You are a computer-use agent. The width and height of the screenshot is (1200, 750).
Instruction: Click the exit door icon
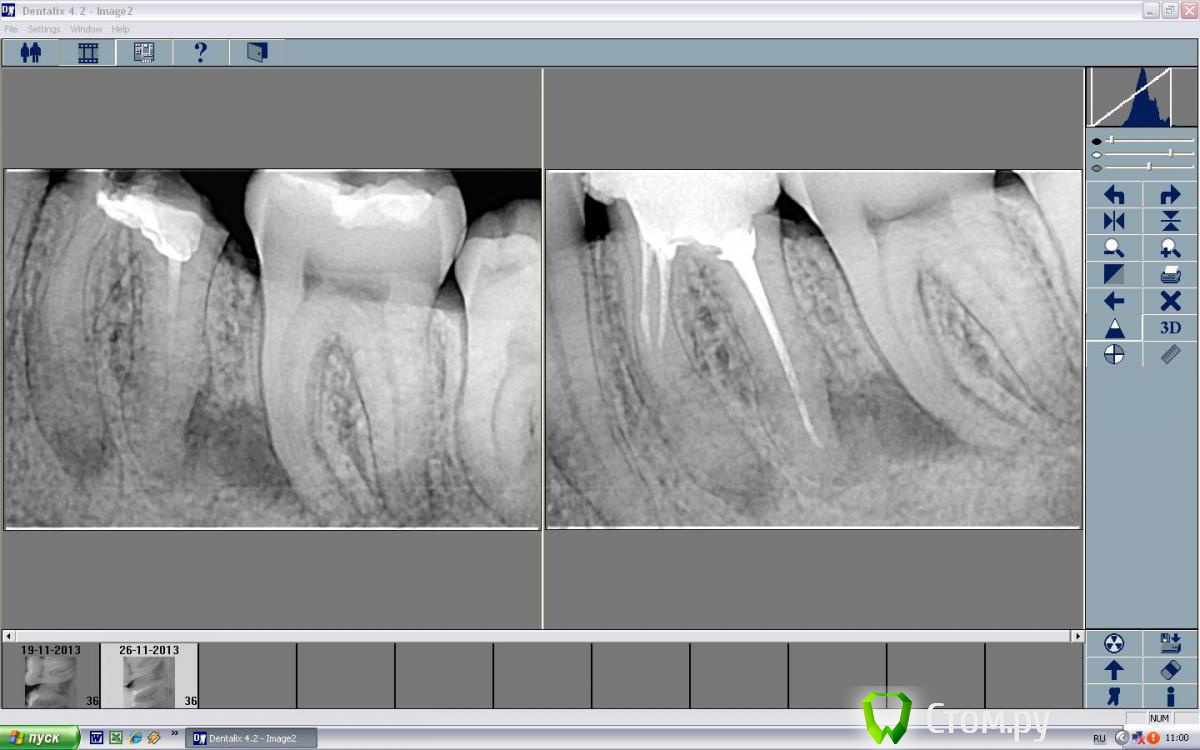point(257,52)
